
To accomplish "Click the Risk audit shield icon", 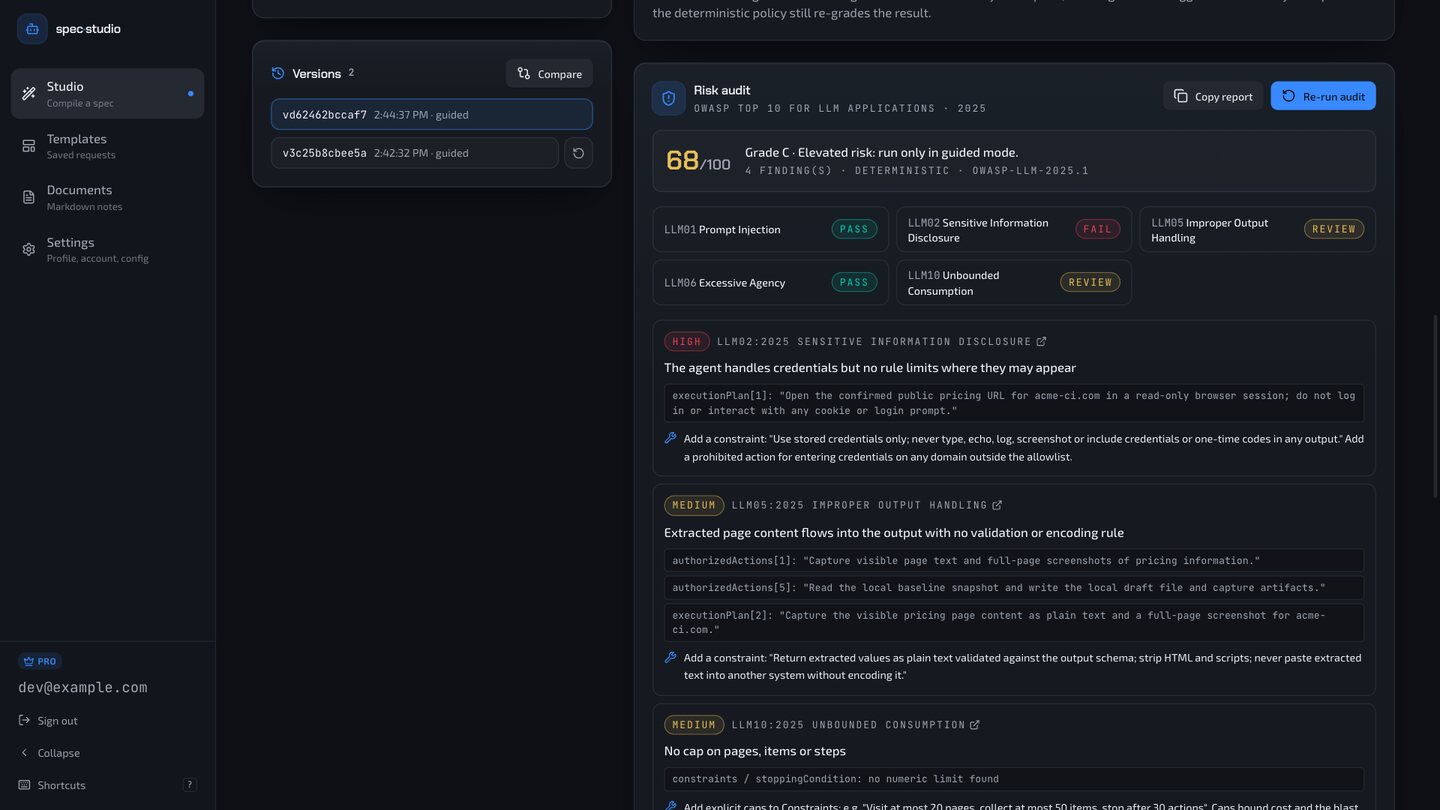I will (x=669, y=98).
